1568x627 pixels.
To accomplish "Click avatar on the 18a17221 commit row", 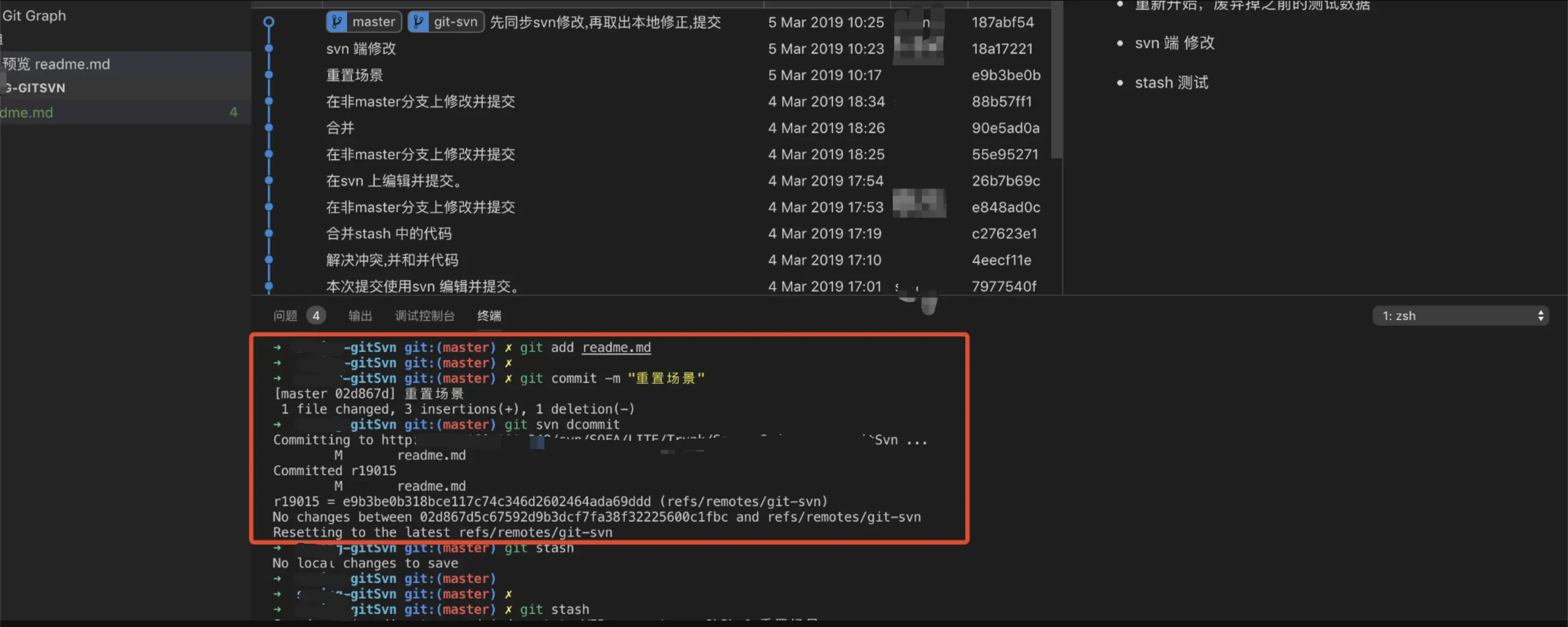I will click(x=918, y=49).
